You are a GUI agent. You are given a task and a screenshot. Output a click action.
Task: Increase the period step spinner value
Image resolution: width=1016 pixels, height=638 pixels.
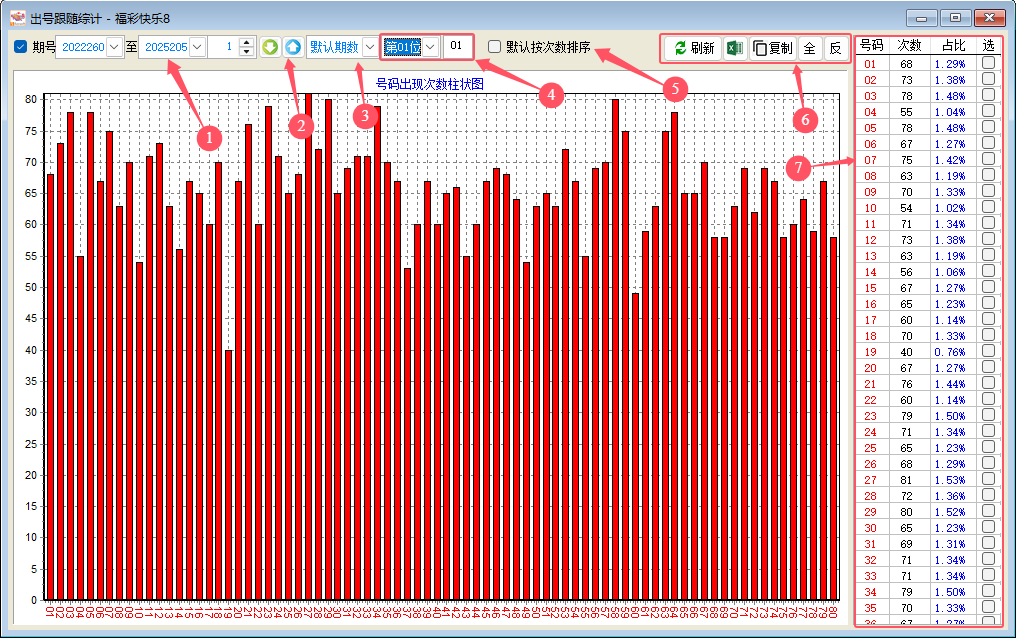pos(247,43)
